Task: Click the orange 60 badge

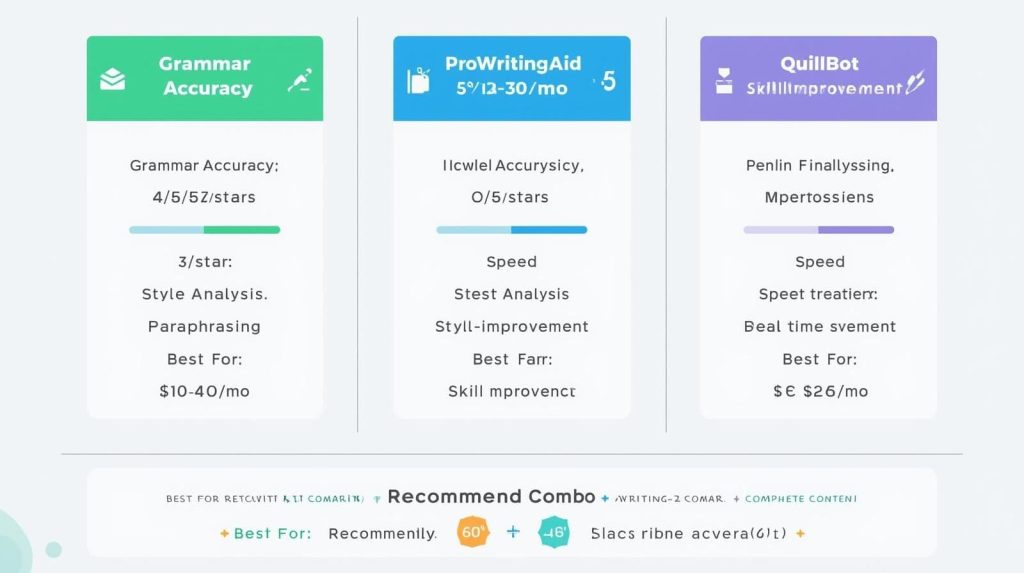Action: click(472, 533)
